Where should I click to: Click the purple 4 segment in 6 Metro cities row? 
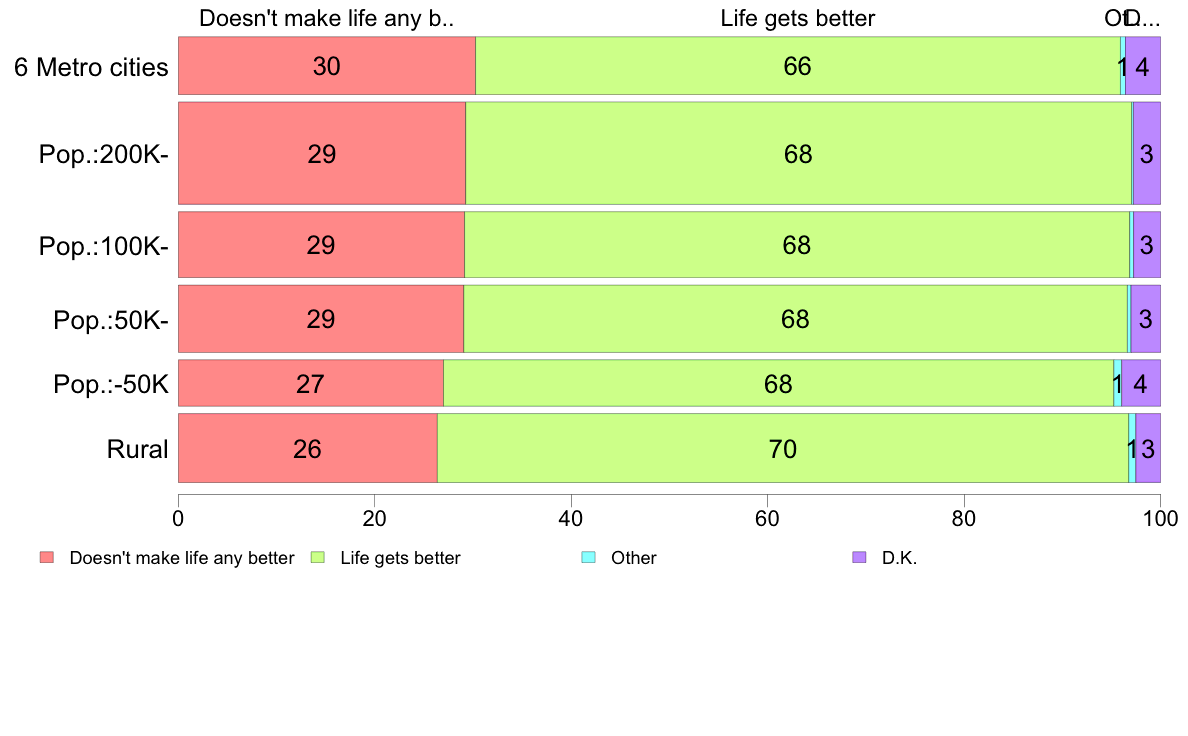click(x=1143, y=66)
